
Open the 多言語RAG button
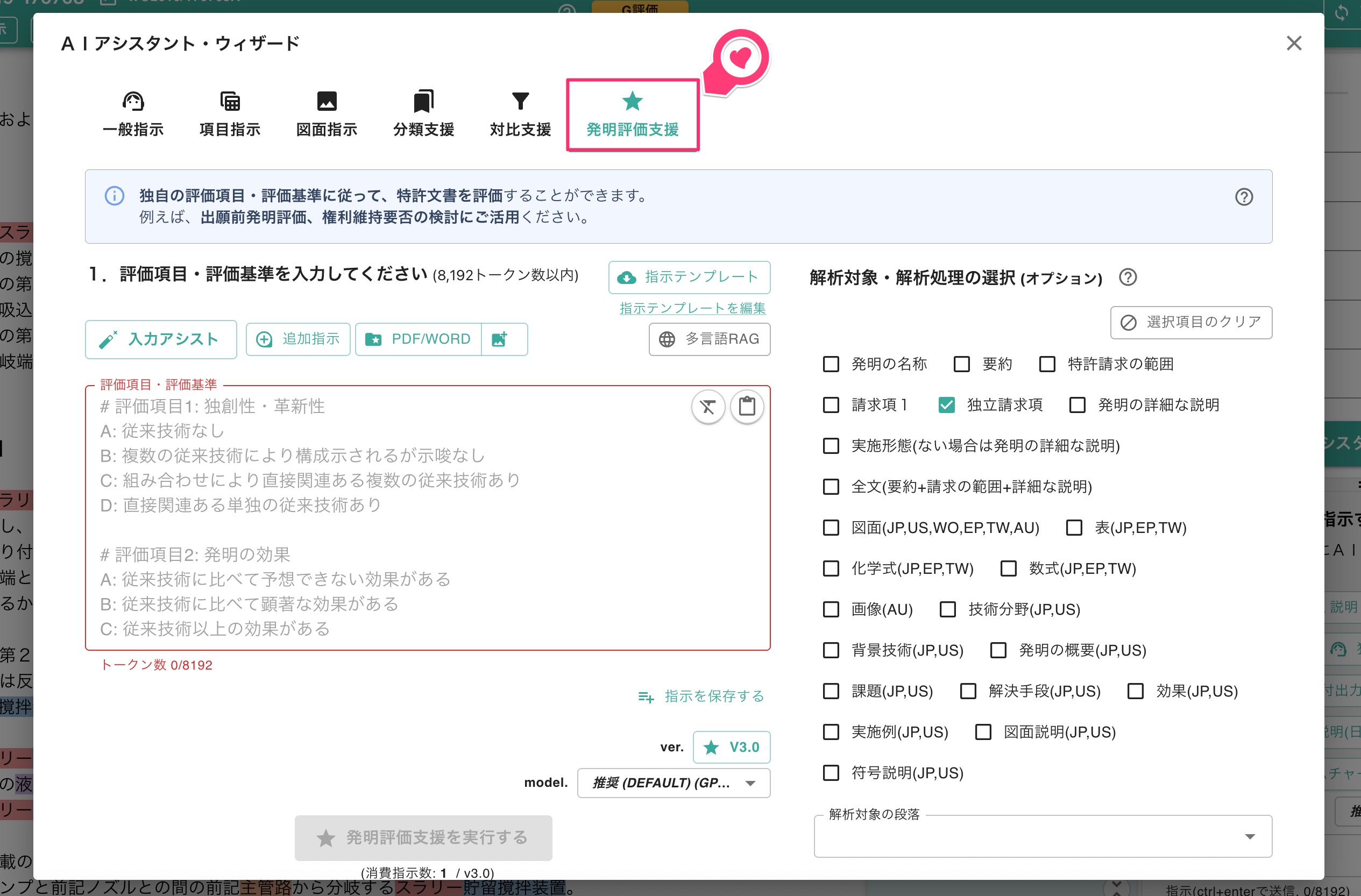pyautogui.click(x=709, y=339)
